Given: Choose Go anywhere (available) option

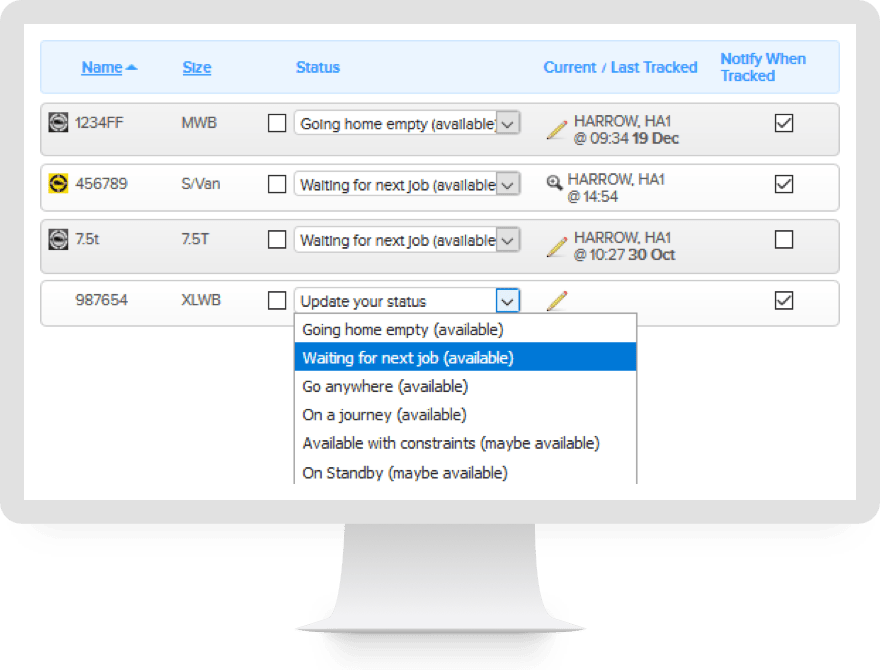Looking at the screenshot, I should pyautogui.click(x=465, y=386).
